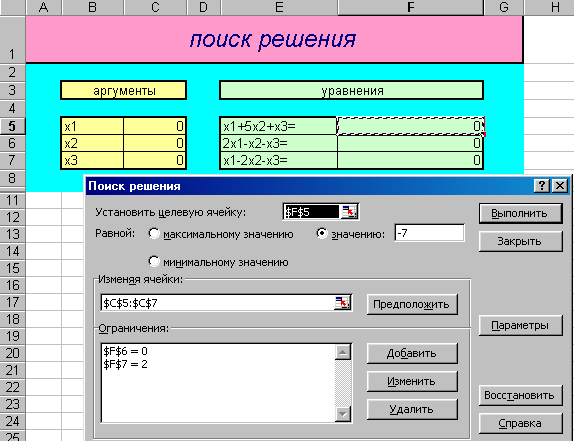The width and height of the screenshot is (574, 441).
Task: Select constraint $F$7 = 2 in list
Action: 126,365
